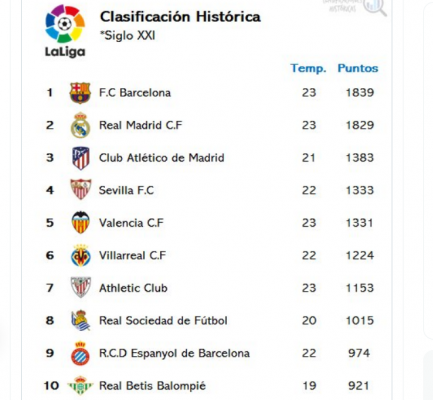Click the Real Sociedad crest
The image size is (433, 400).
tap(81, 320)
